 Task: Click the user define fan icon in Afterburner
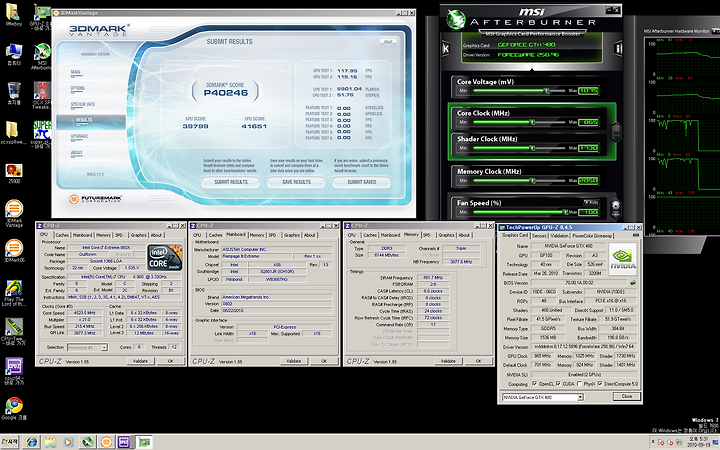click(616, 206)
